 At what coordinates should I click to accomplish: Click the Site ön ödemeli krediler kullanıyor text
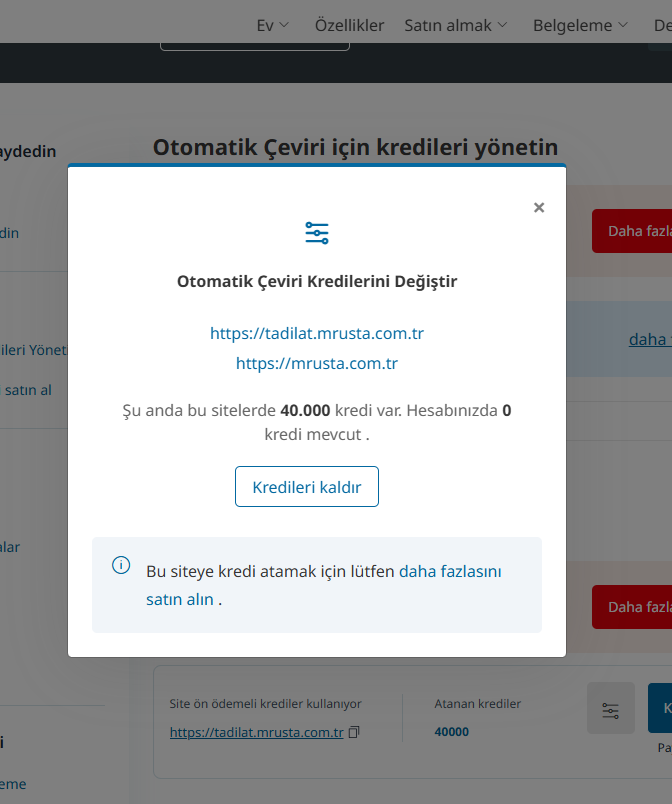[x=266, y=704]
